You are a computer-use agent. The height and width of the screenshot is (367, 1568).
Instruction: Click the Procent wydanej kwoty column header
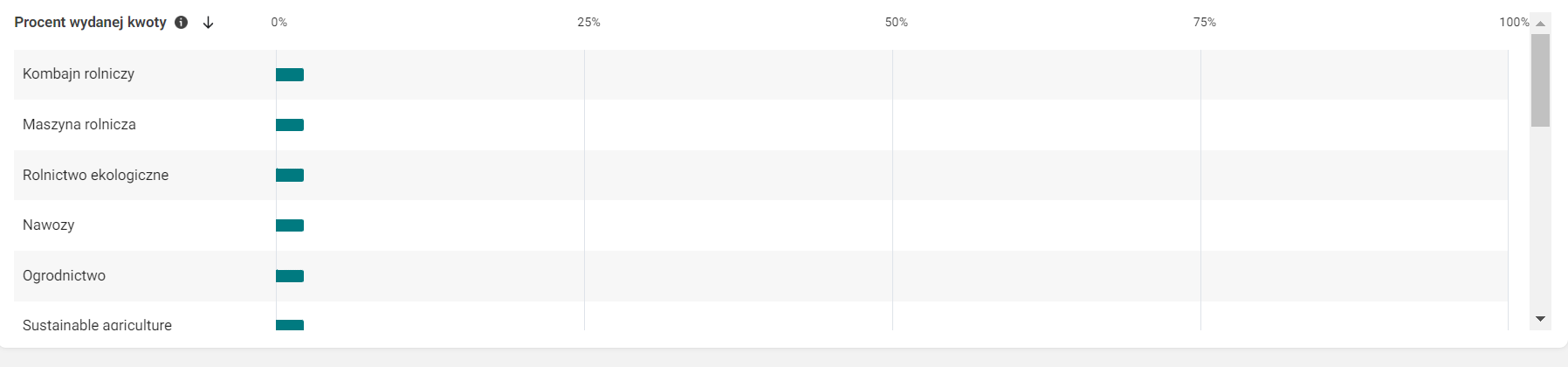(x=90, y=23)
